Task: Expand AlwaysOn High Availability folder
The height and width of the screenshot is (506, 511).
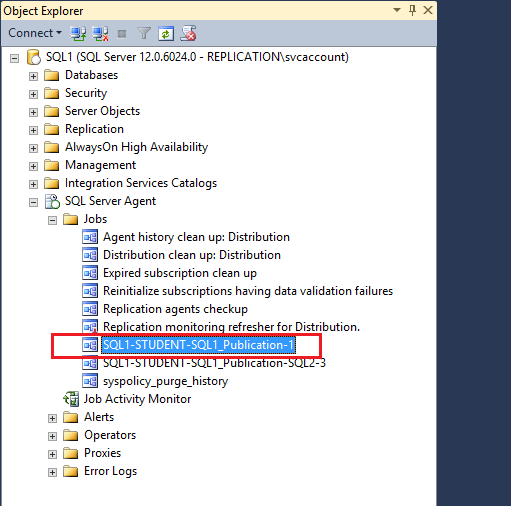Action: 33,148
